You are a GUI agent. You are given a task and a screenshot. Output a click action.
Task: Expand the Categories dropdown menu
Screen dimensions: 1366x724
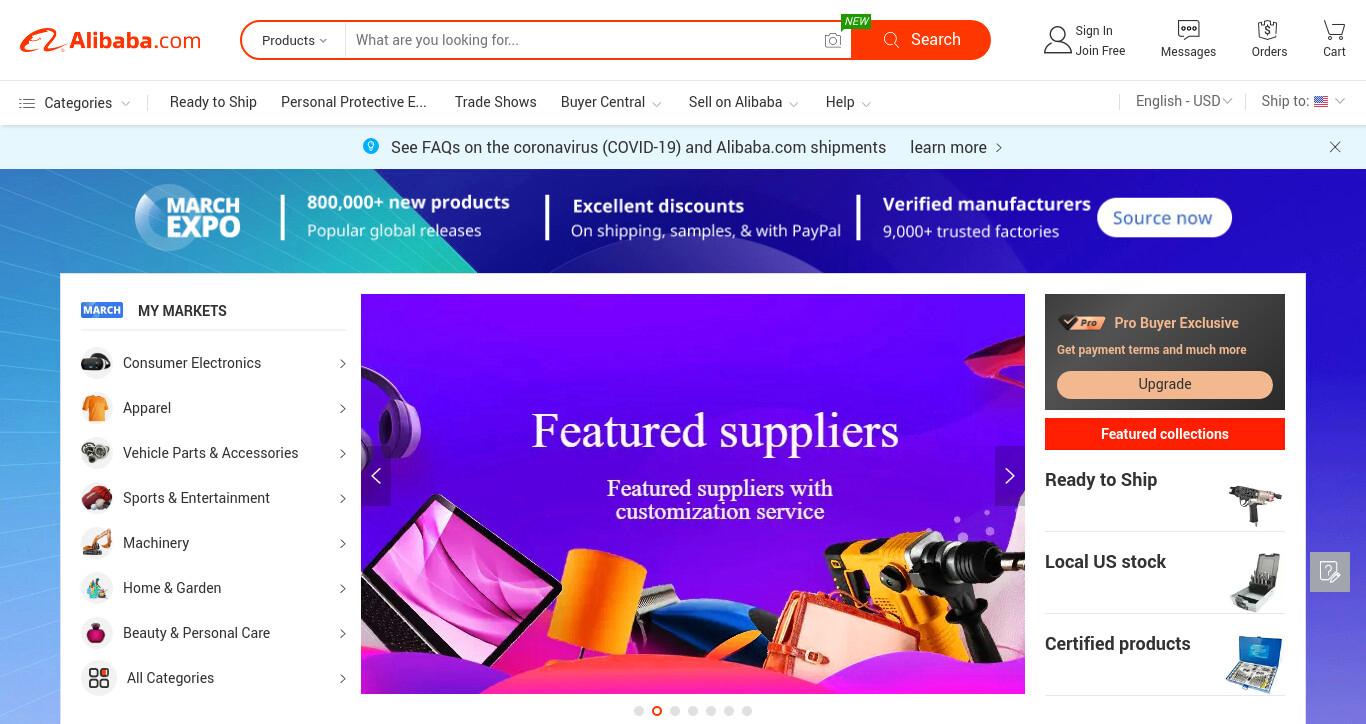click(x=75, y=103)
